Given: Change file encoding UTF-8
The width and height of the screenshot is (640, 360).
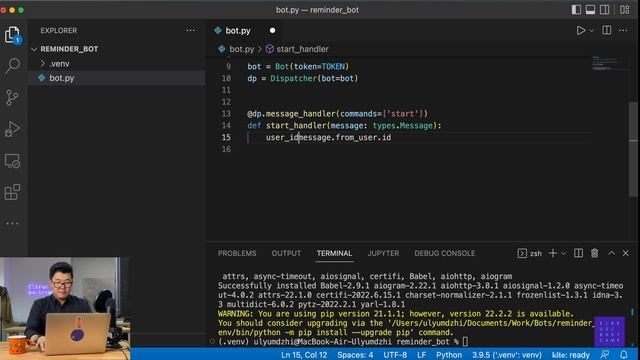Looking at the screenshot, I should pos(395,355).
